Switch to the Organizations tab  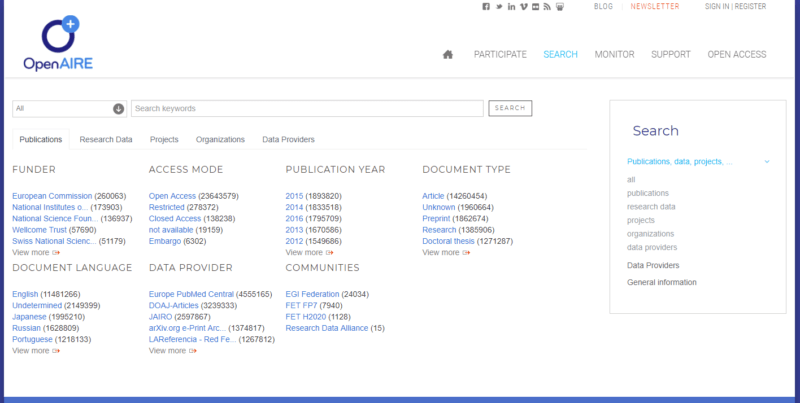click(220, 139)
